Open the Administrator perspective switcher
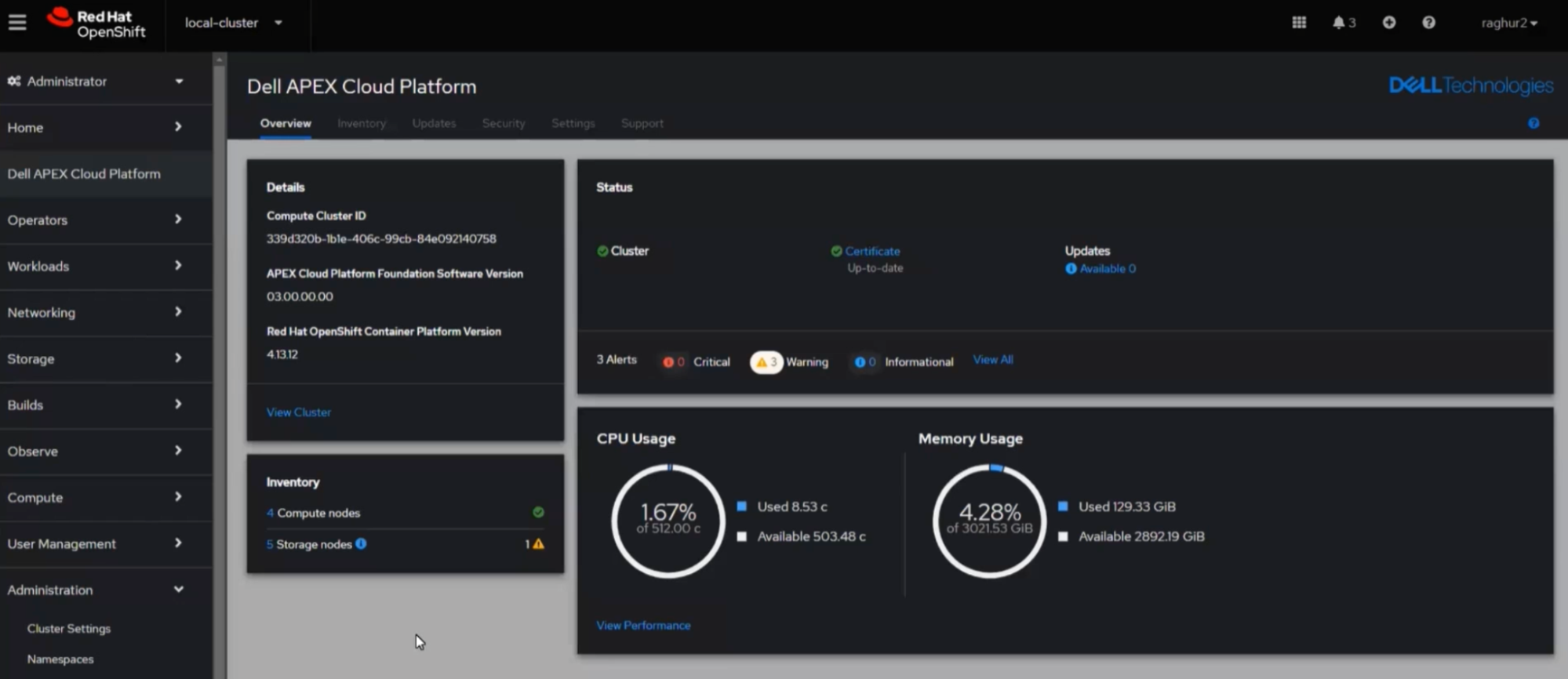Screen dimensions: 1568x679 [96, 82]
